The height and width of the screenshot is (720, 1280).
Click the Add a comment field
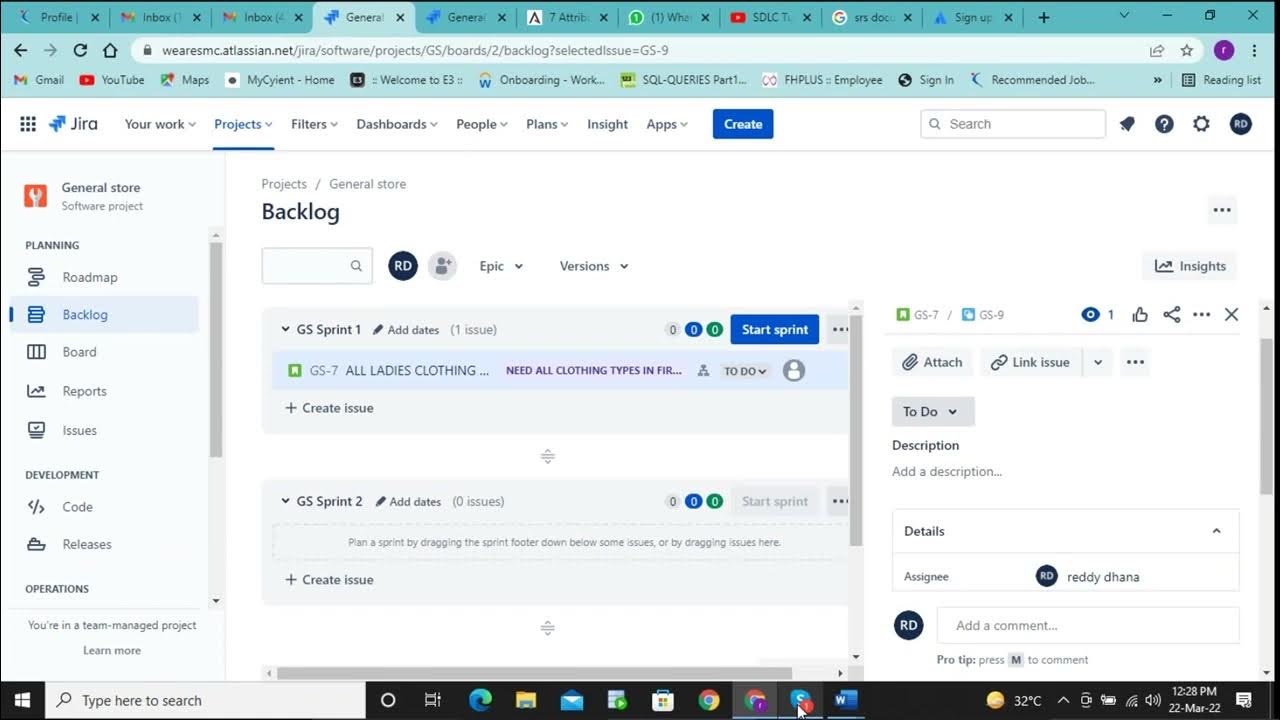(x=1088, y=625)
